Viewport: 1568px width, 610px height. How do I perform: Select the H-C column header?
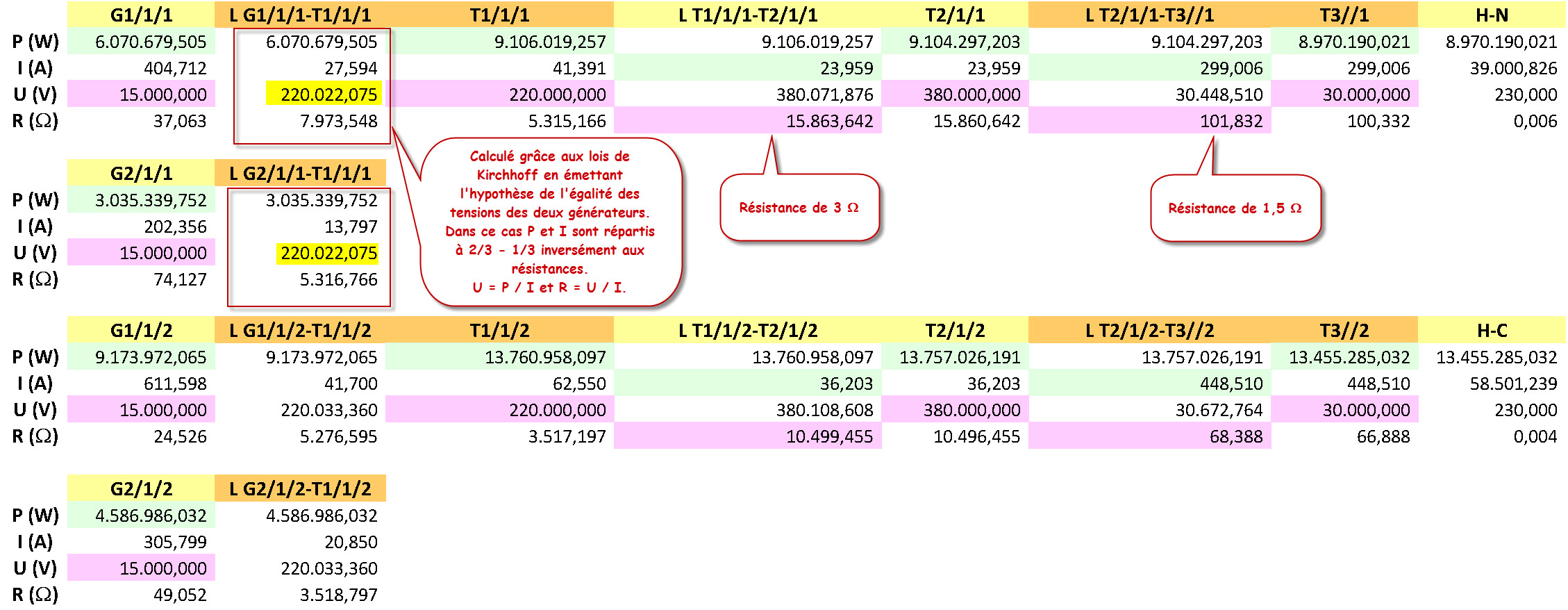pyautogui.click(x=1492, y=330)
